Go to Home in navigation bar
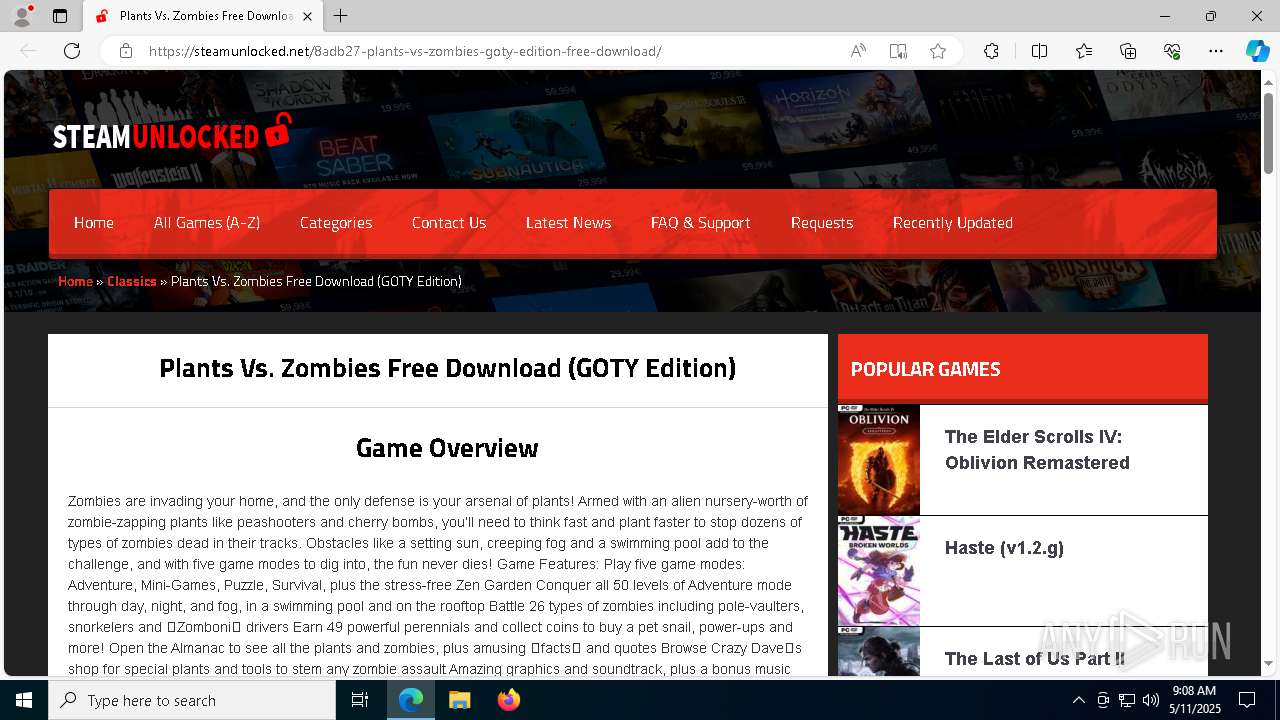The height and width of the screenshot is (720, 1280). click(94, 223)
